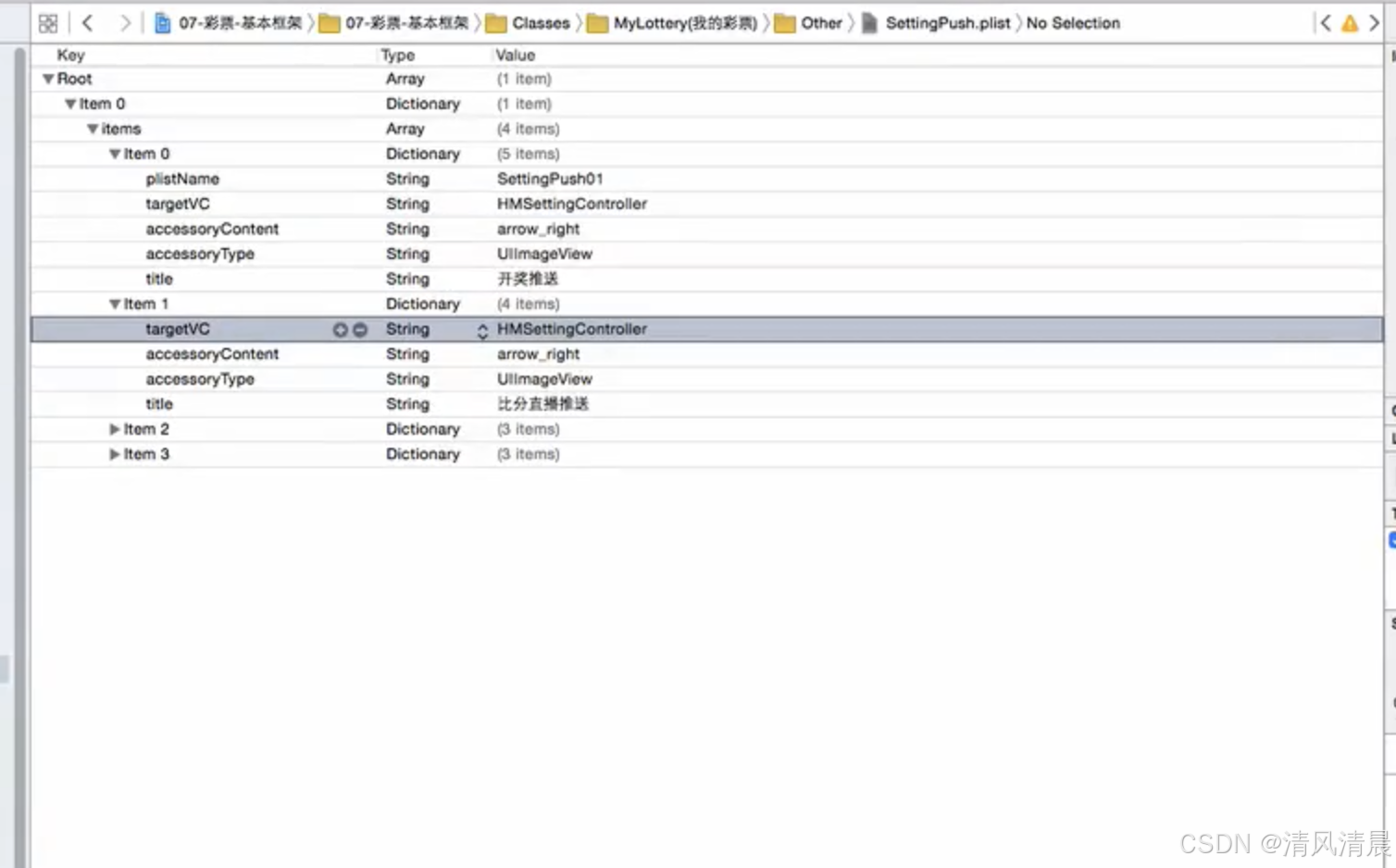Viewport: 1396px width, 868px height.
Task: Click the Key column header
Action: coord(70,56)
